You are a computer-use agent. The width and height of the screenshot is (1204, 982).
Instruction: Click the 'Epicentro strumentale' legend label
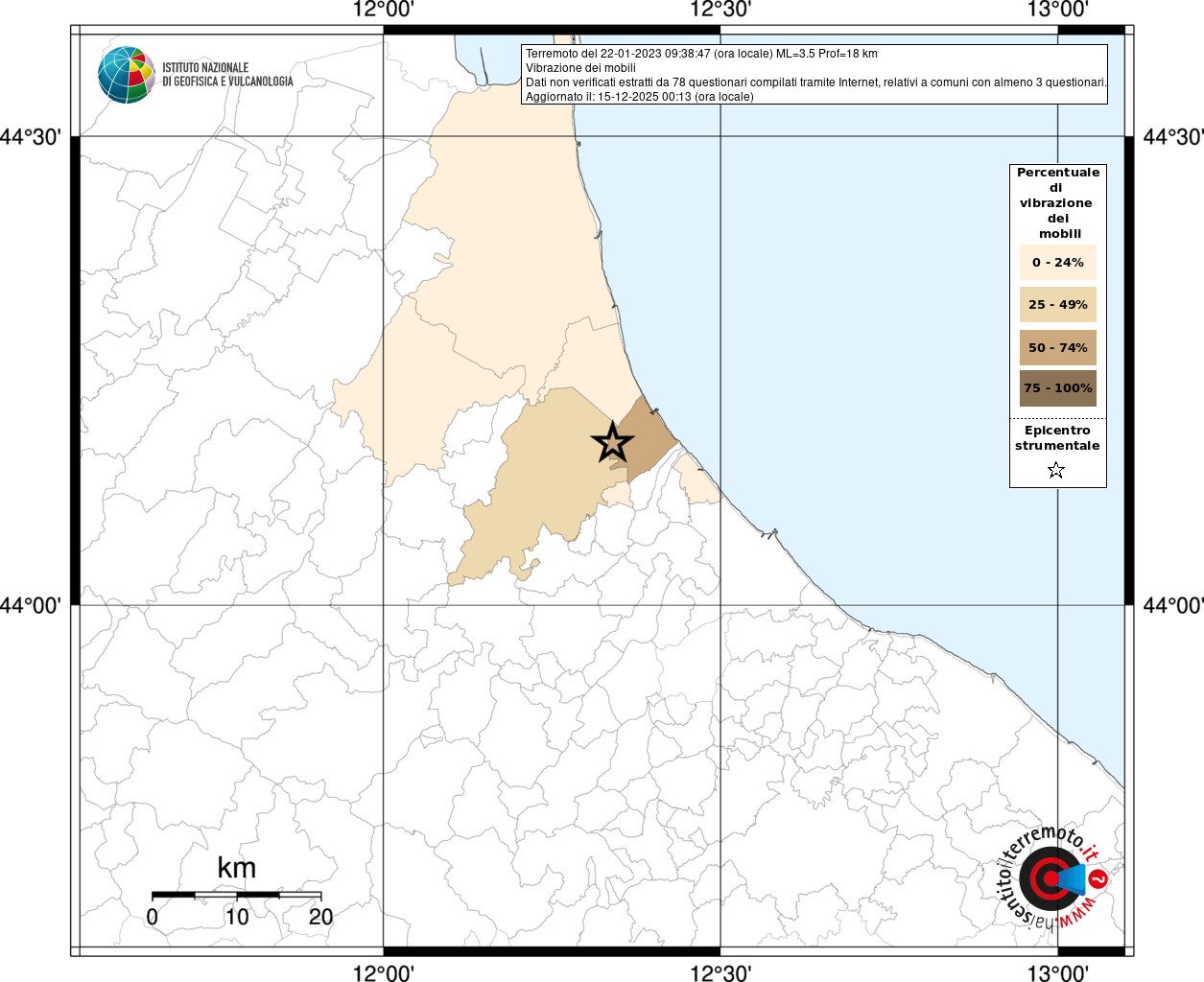tap(1057, 438)
